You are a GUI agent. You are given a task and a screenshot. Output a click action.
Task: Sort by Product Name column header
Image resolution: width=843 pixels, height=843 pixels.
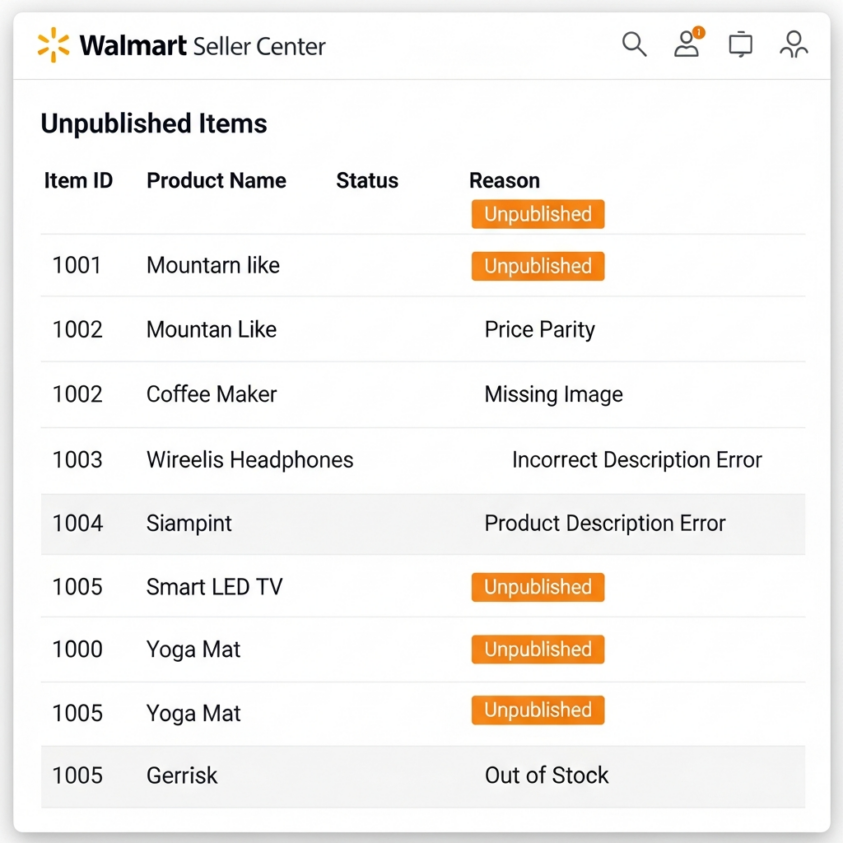[216, 181]
